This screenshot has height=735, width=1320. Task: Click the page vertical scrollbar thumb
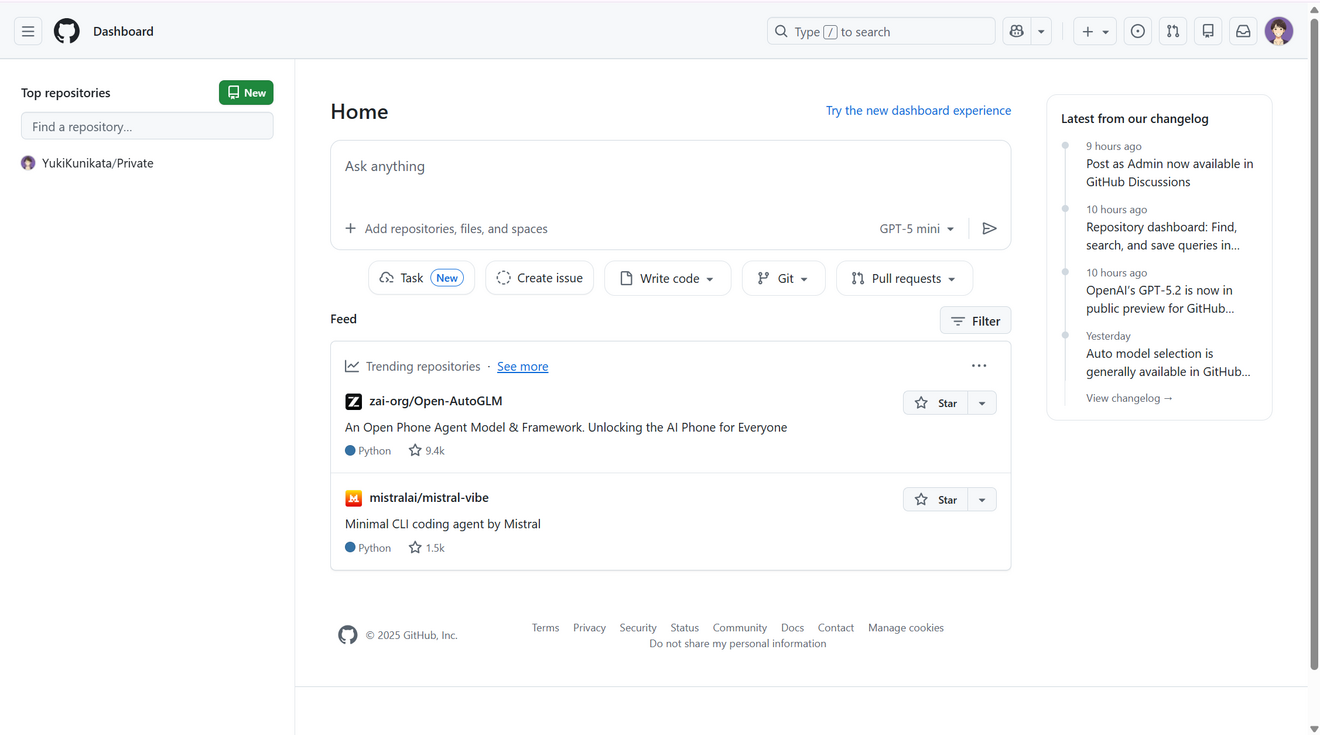[1314, 343]
